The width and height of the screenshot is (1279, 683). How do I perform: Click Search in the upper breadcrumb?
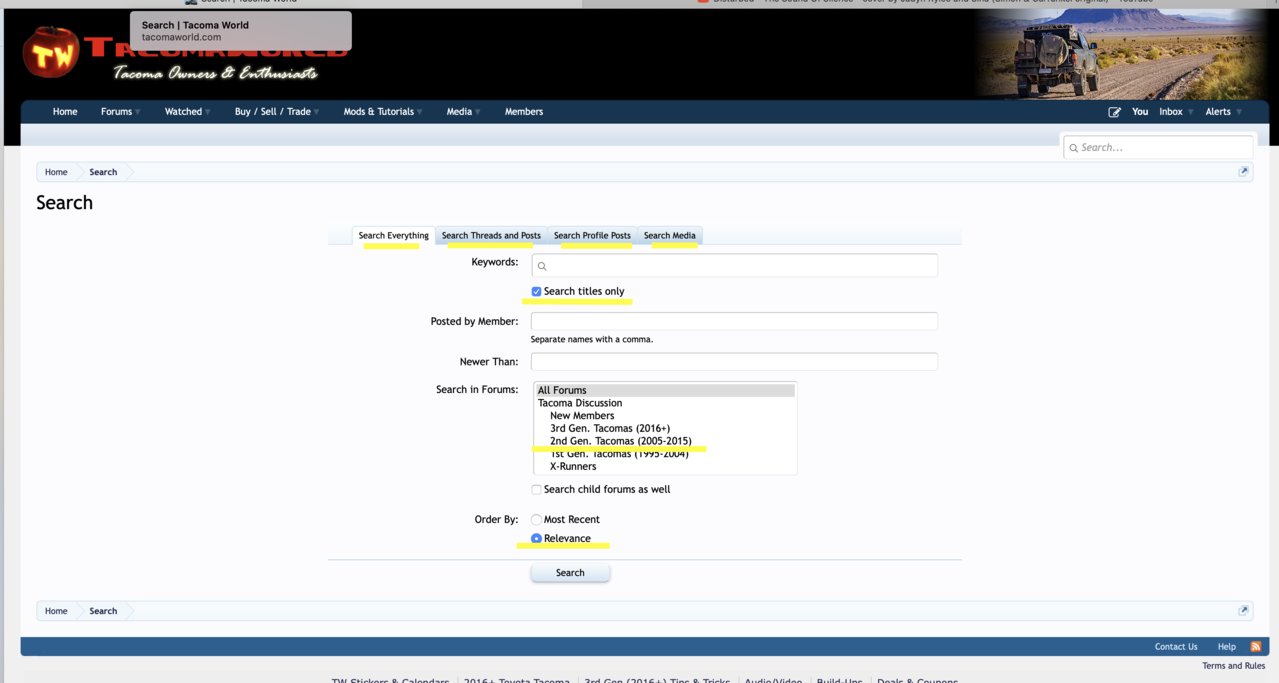point(103,172)
